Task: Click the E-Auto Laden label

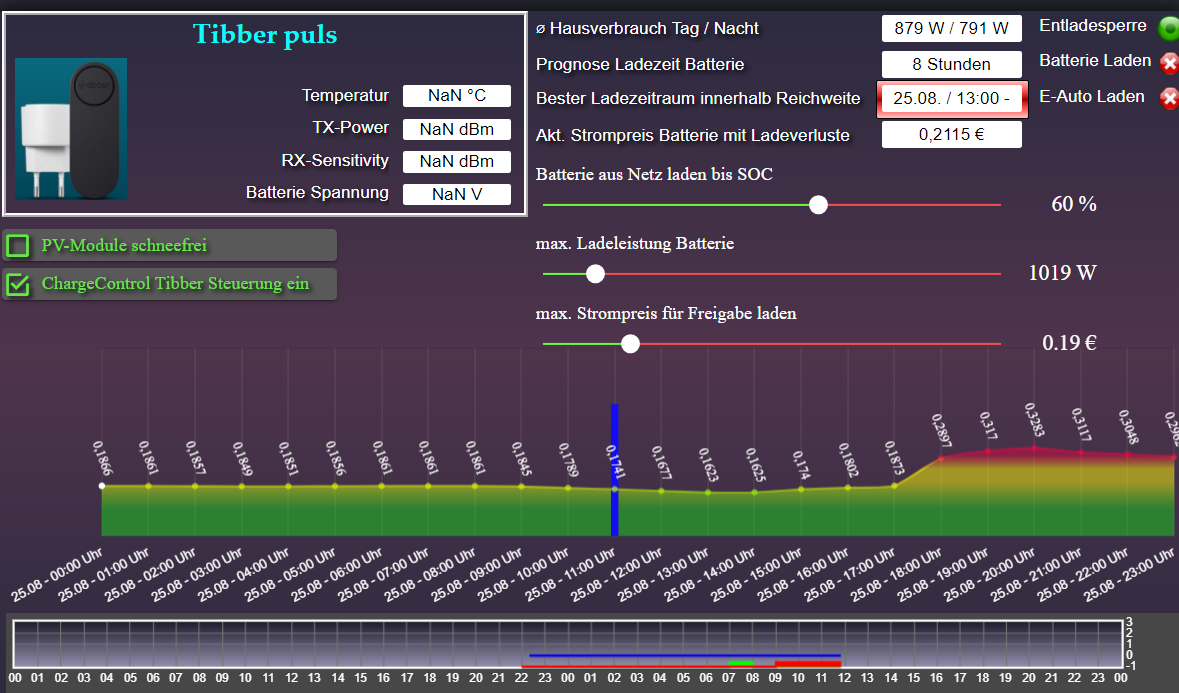Action: coord(1092,96)
